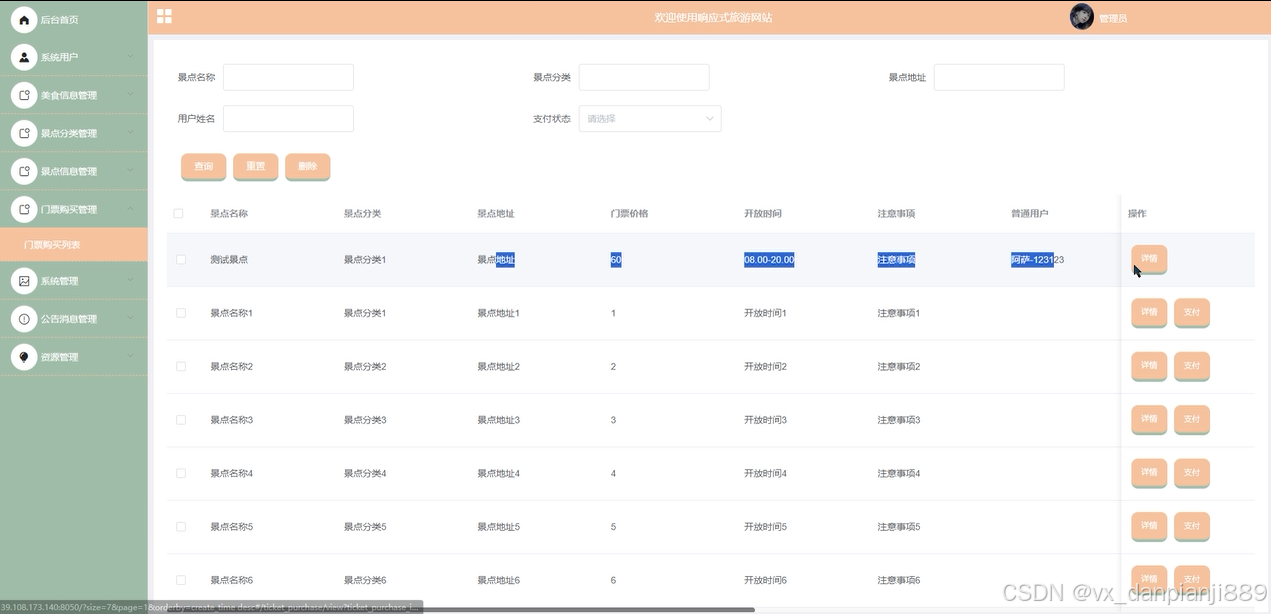Viewport: 1271px width, 614px height.
Task: Click the info icon beside 公告消息管理
Action: 24,319
